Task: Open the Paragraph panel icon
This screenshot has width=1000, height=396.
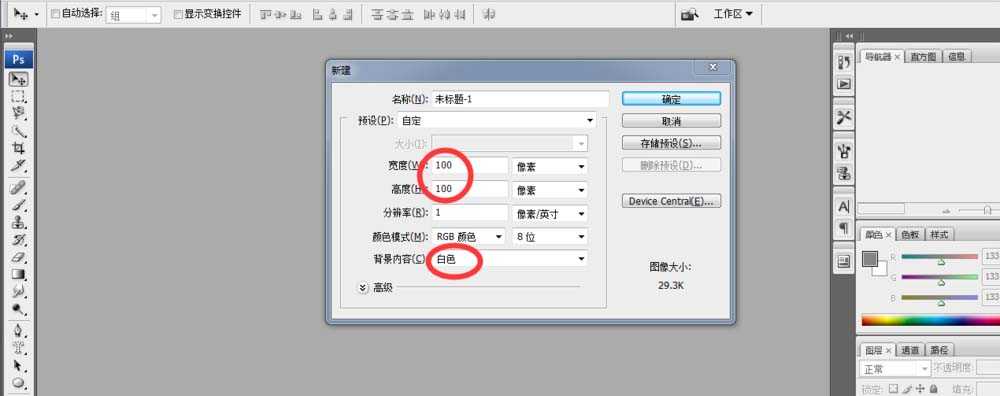Action: tap(844, 227)
